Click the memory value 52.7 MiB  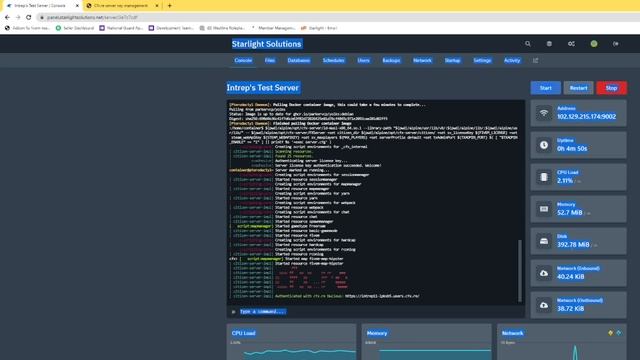[x=570, y=213]
